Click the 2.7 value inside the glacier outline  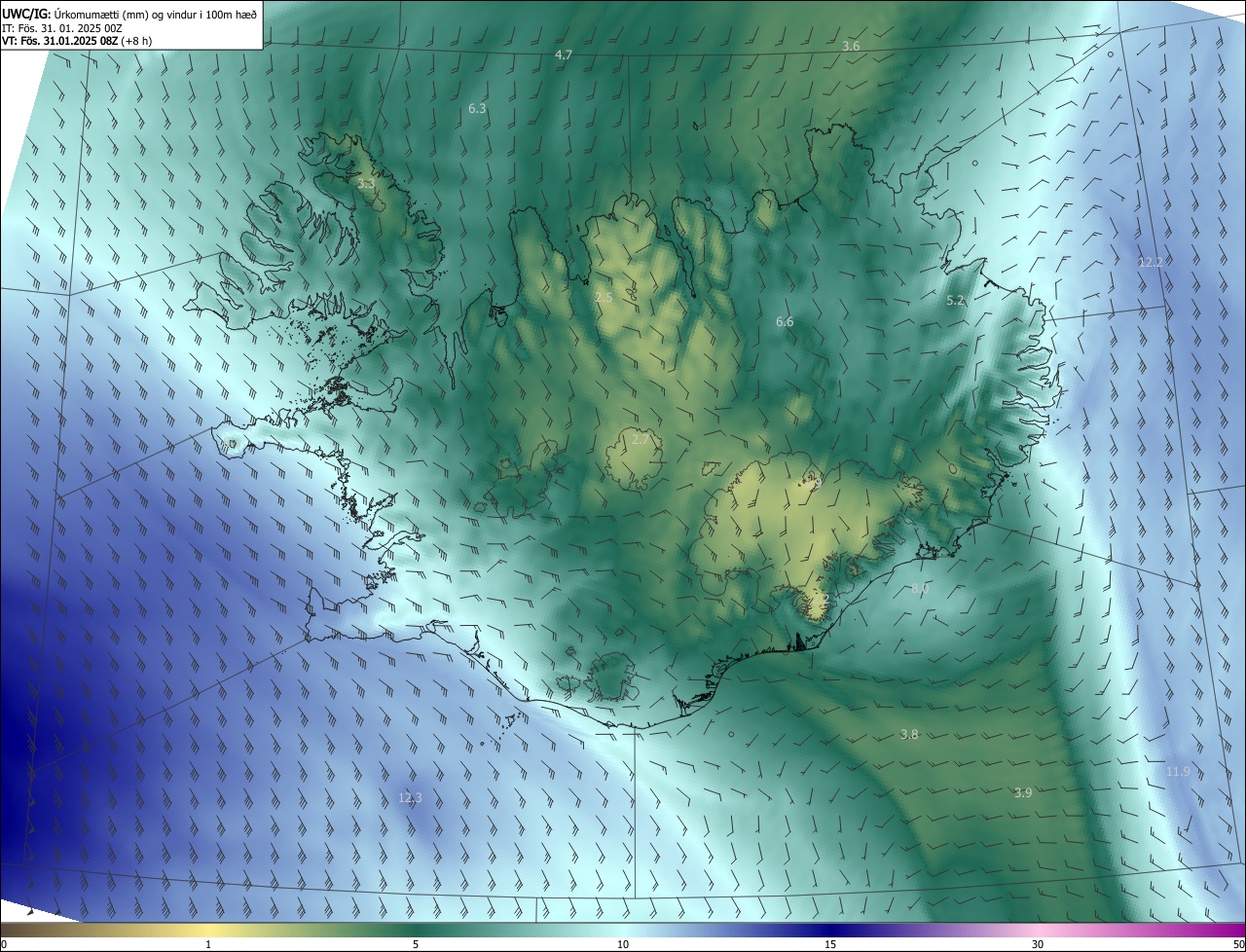point(641,440)
